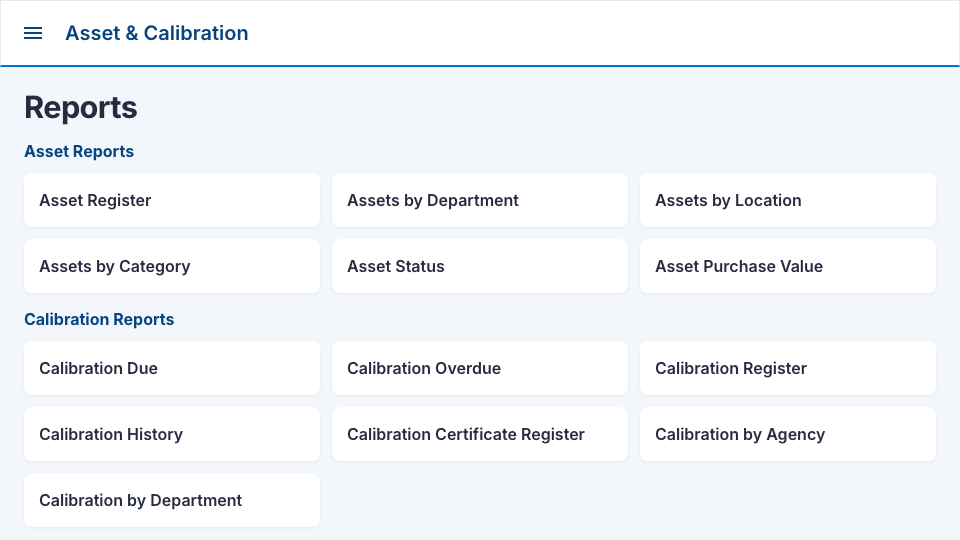Open the hamburger navigation menu
960x540 pixels.
point(33,33)
